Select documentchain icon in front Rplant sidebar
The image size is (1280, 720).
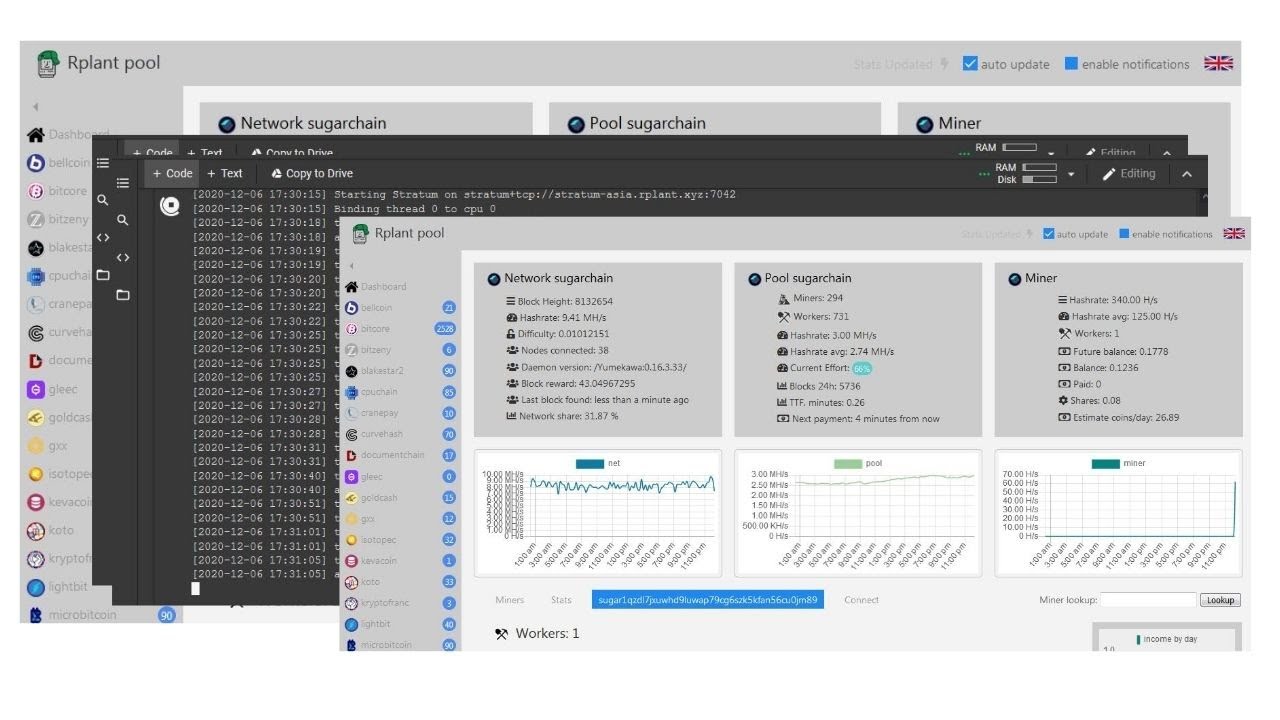[351, 455]
